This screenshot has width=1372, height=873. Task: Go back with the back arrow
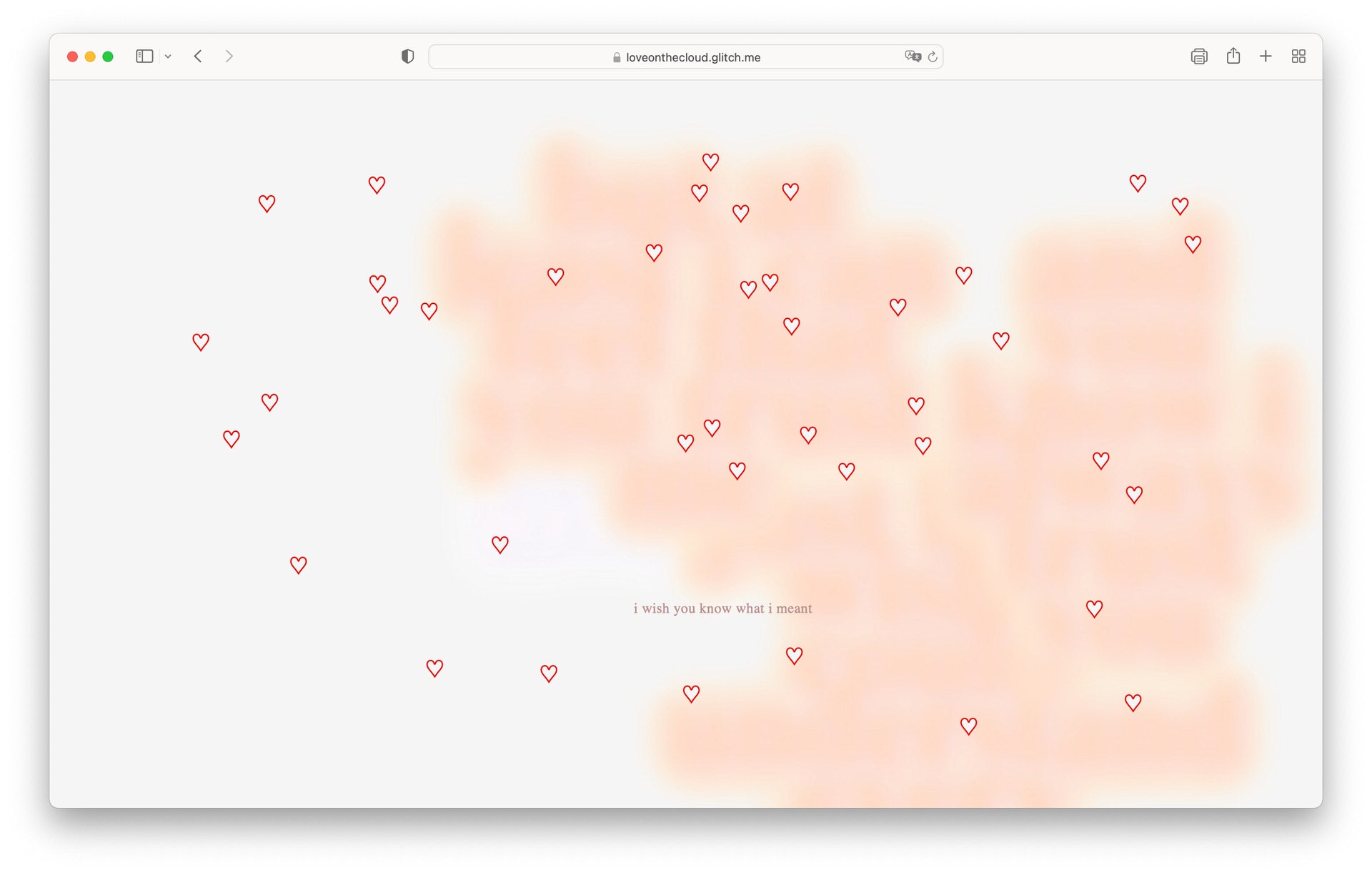198,56
